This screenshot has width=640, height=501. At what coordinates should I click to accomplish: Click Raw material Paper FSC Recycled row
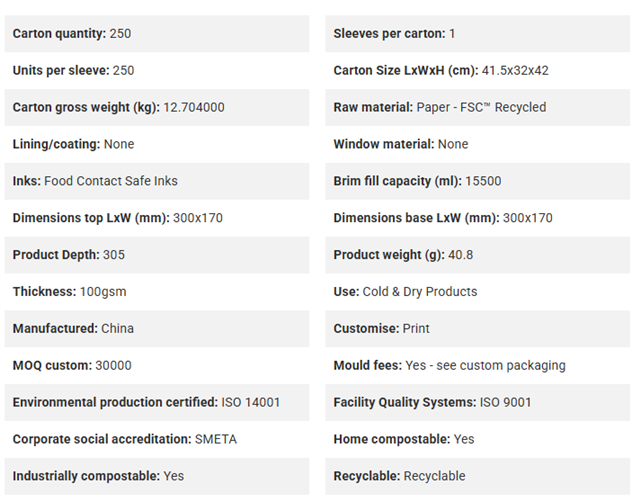[x=478, y=107]
